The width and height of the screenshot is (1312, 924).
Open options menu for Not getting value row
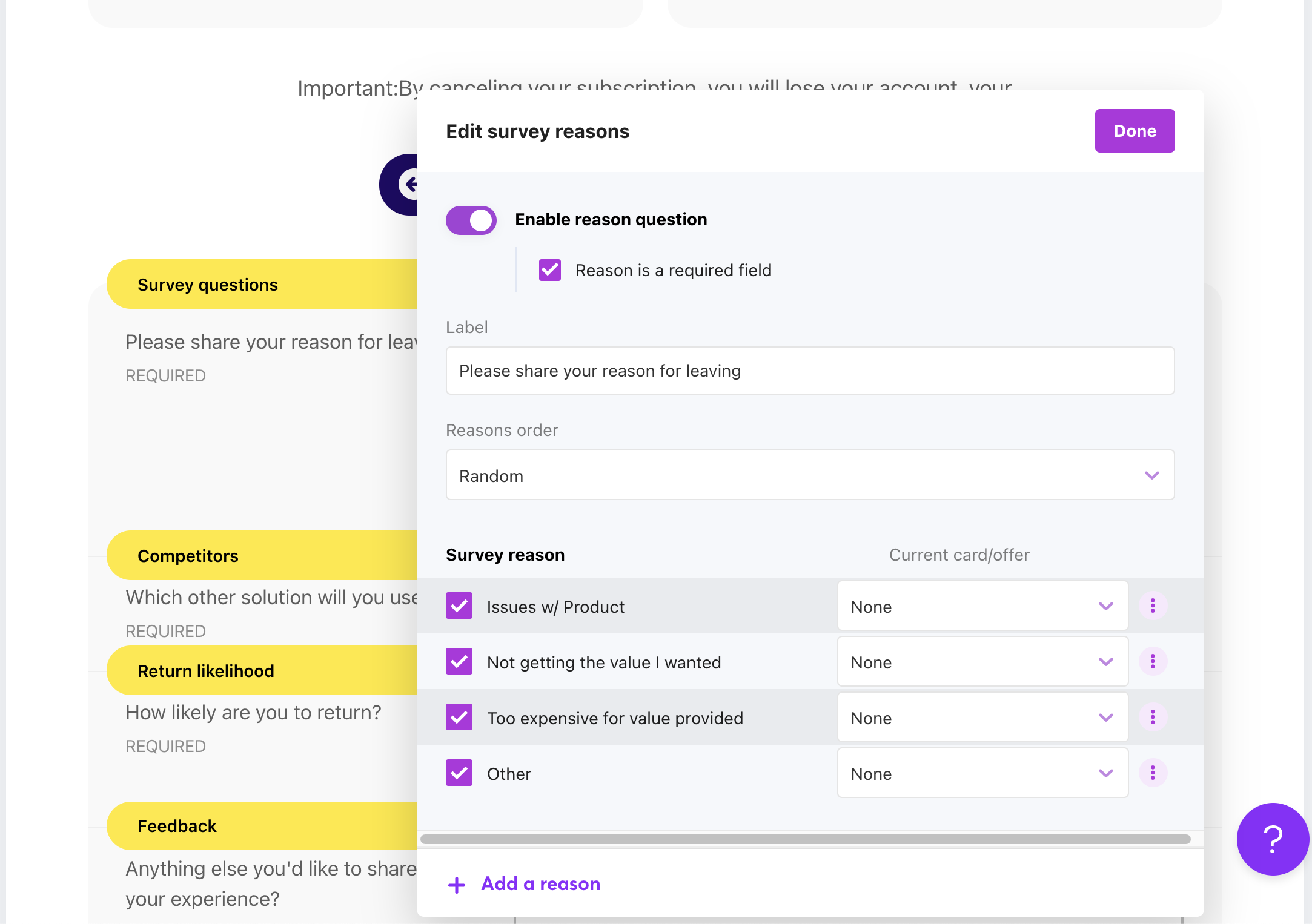(x=1153, y=662)
